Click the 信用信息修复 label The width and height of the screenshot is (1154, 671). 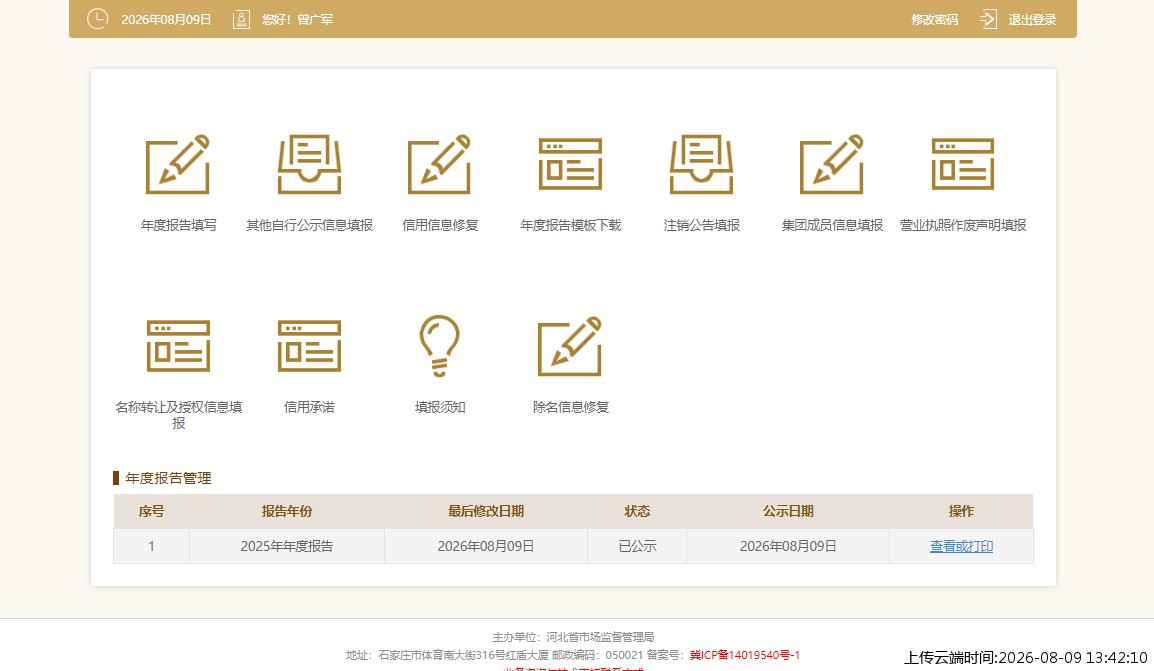click(x=439, y=225)
